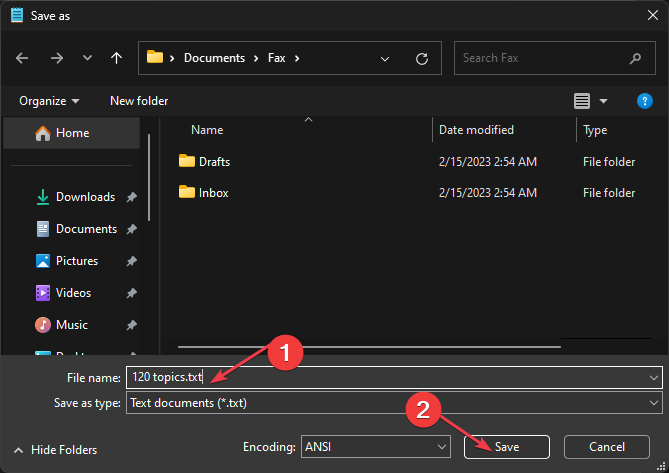Image resolution: width=669 pixels, height=473 pixels.
Task: Go up one folder level
Action: tap(116, 58)
